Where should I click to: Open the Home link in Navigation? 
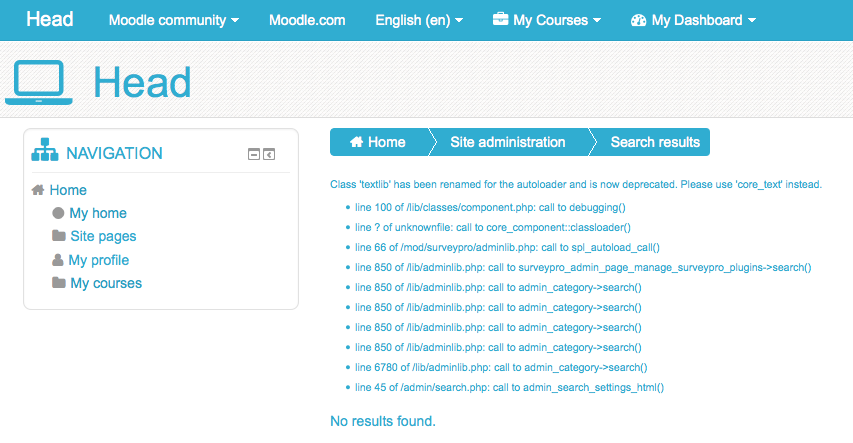pyautogui.click(x=68, y=190)
